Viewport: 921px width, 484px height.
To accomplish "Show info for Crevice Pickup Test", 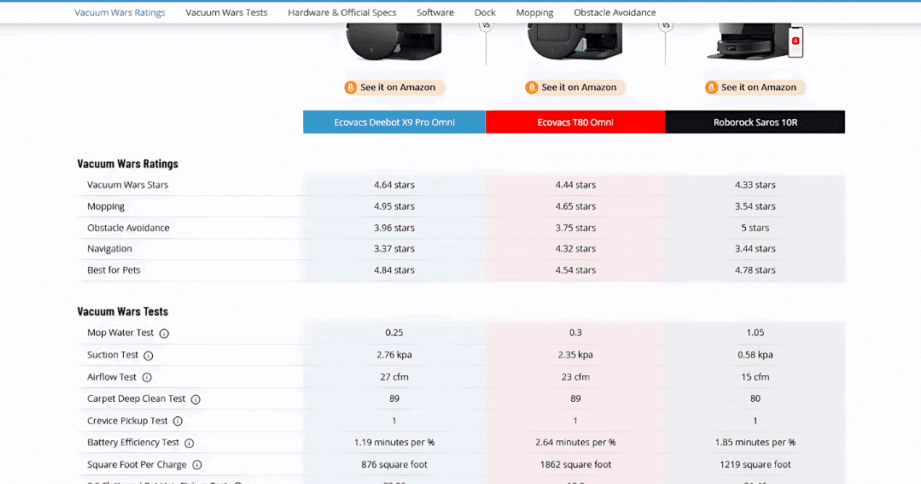I will pyautogui.click(x=178, y=422).
